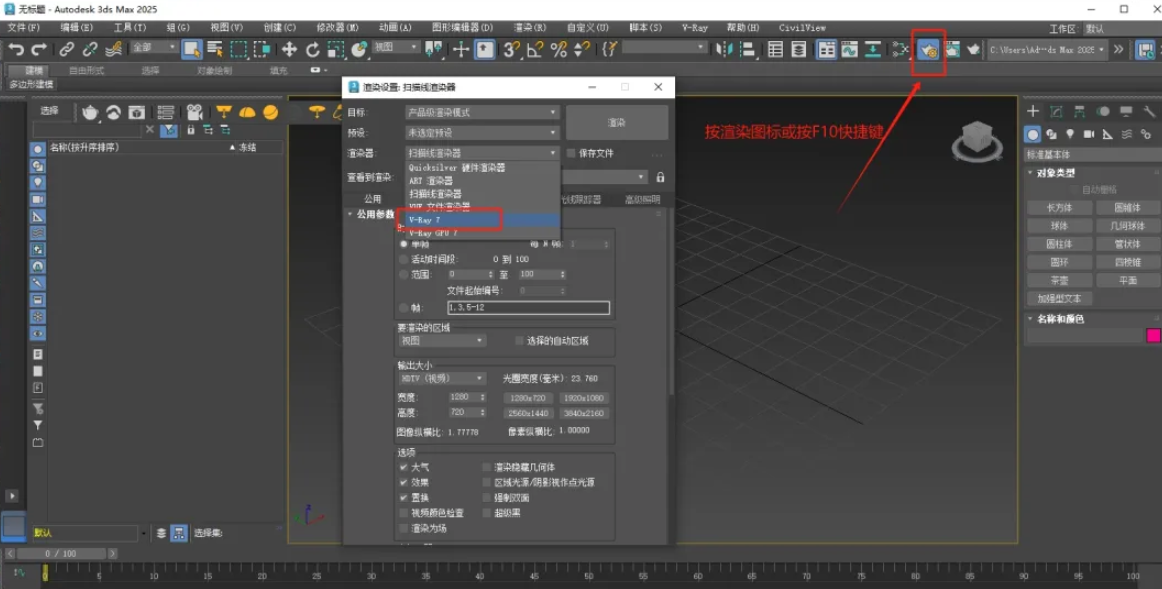Select the Single frame radio button

tap(404, 244)
